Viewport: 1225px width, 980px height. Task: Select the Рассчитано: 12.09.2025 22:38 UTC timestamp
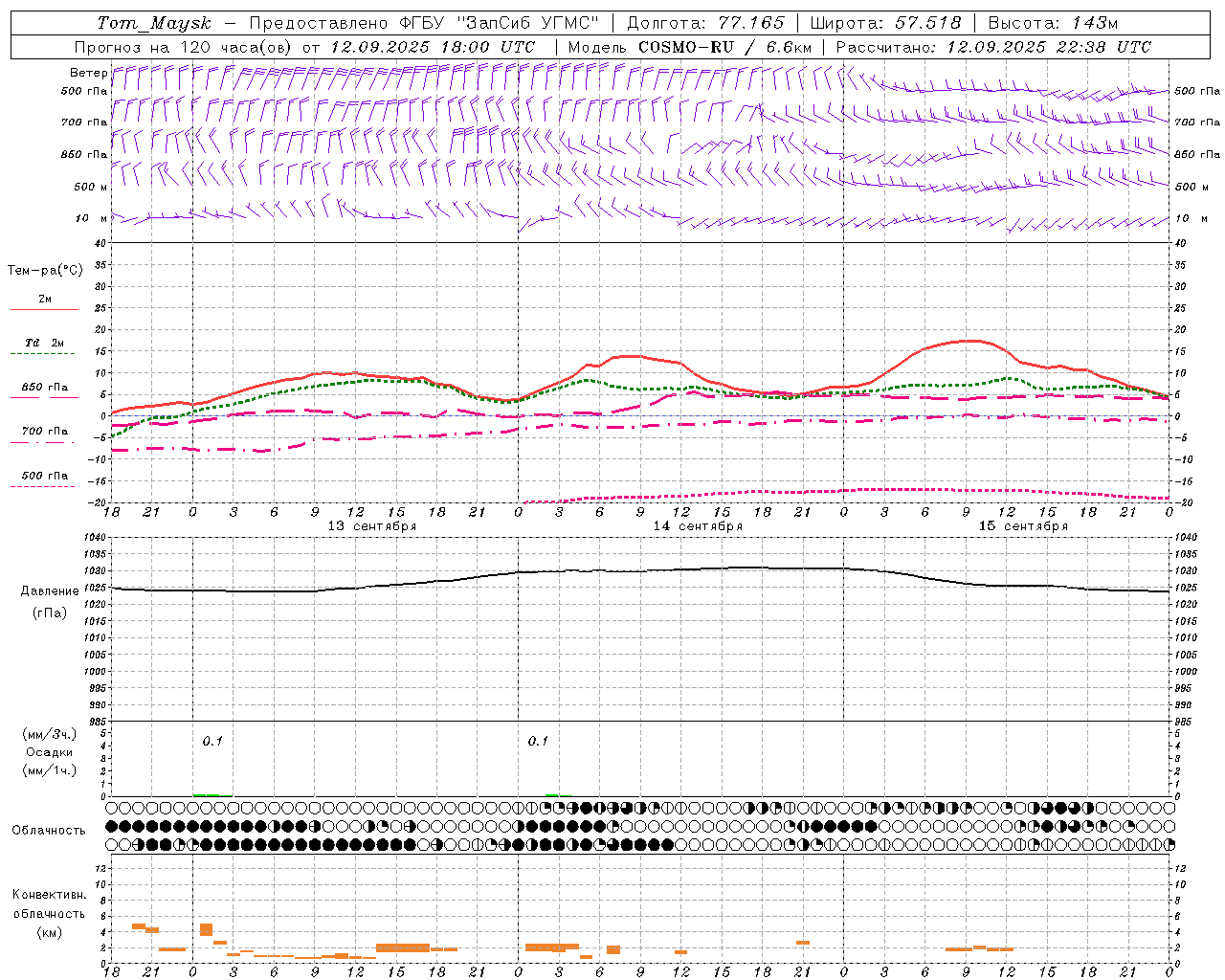coord(993,47)
